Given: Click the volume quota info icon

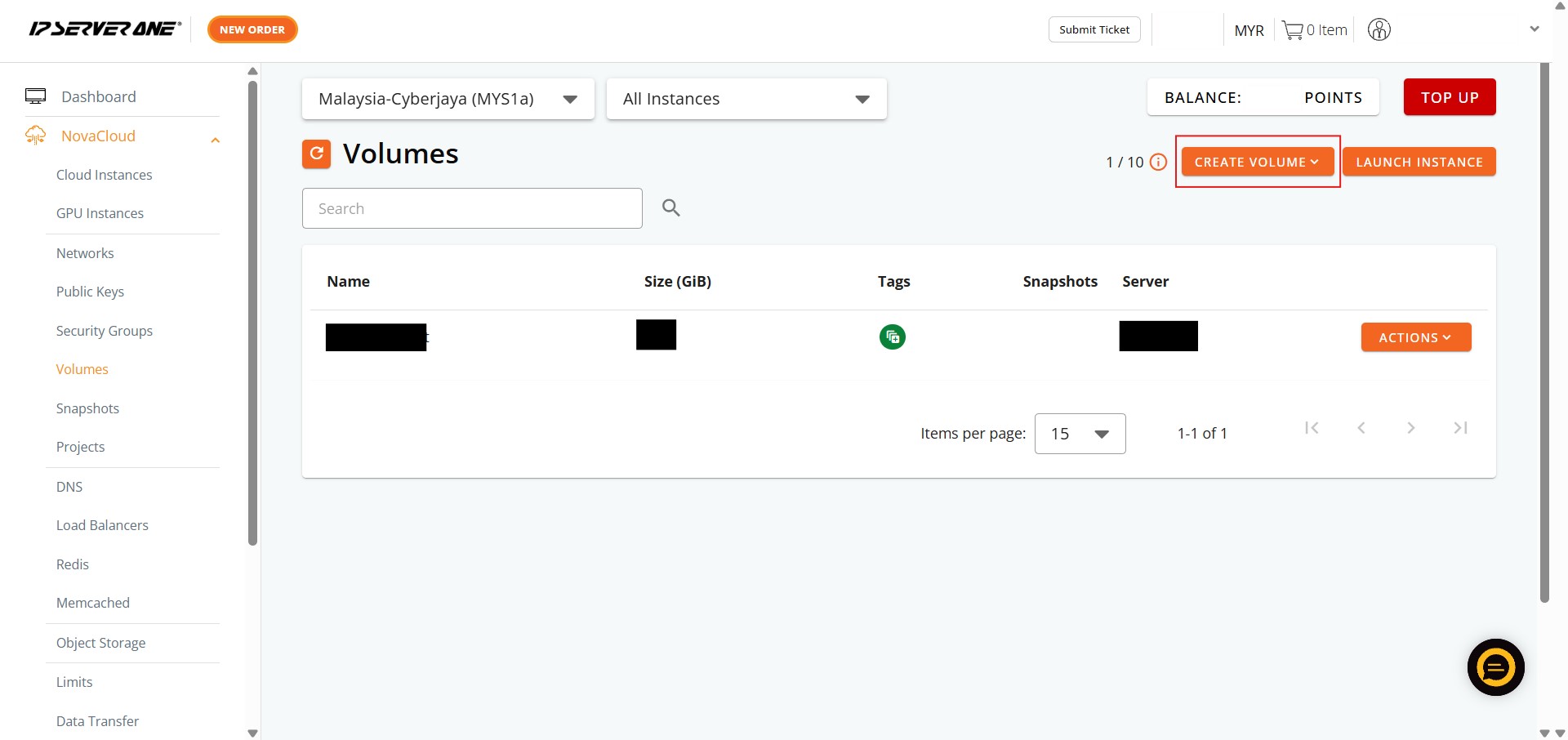Looking at the screenshot, I should (1158, 163).
